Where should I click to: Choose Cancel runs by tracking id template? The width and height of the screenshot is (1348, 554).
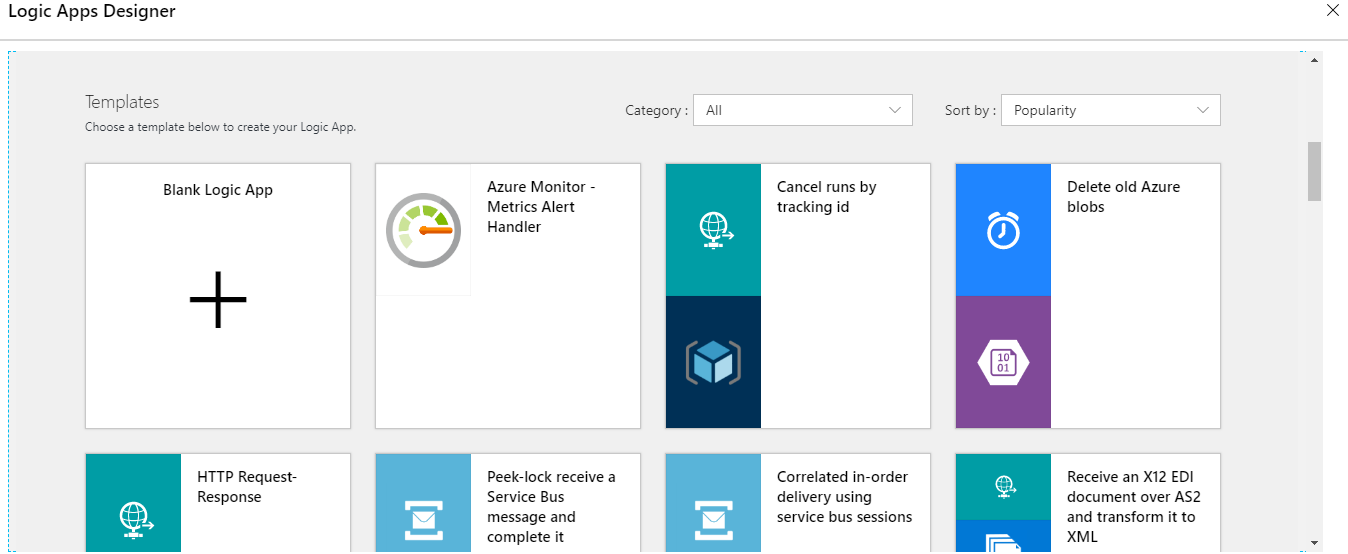pyautogui.click(x=827, y=197)
